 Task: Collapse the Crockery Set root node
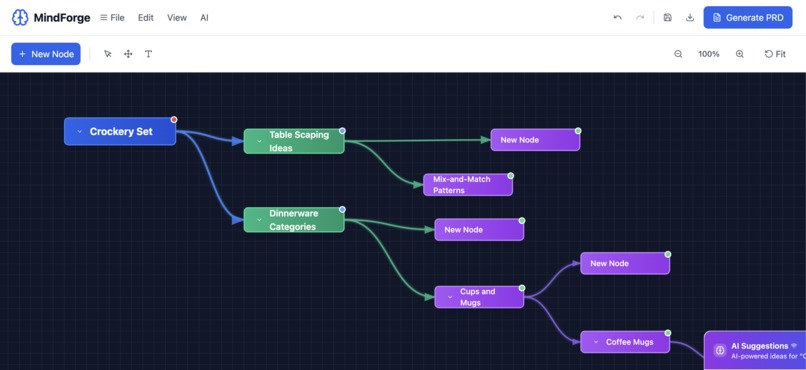[x=80, y=132]
